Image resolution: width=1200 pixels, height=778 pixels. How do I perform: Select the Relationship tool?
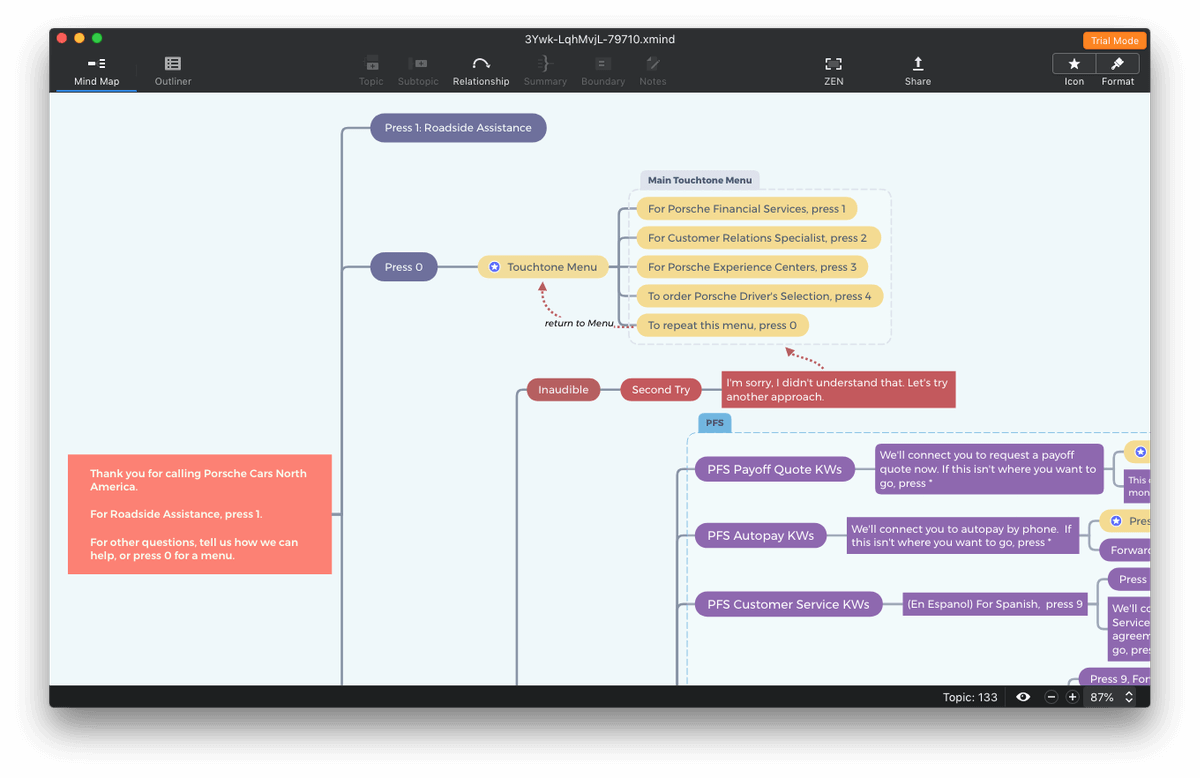pos(481,71)
